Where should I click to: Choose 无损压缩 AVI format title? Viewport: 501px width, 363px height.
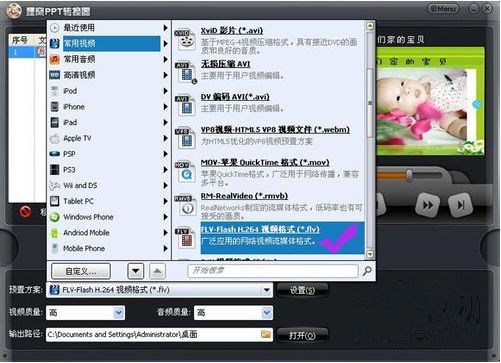pyautogui.click(x=225, y=64)
